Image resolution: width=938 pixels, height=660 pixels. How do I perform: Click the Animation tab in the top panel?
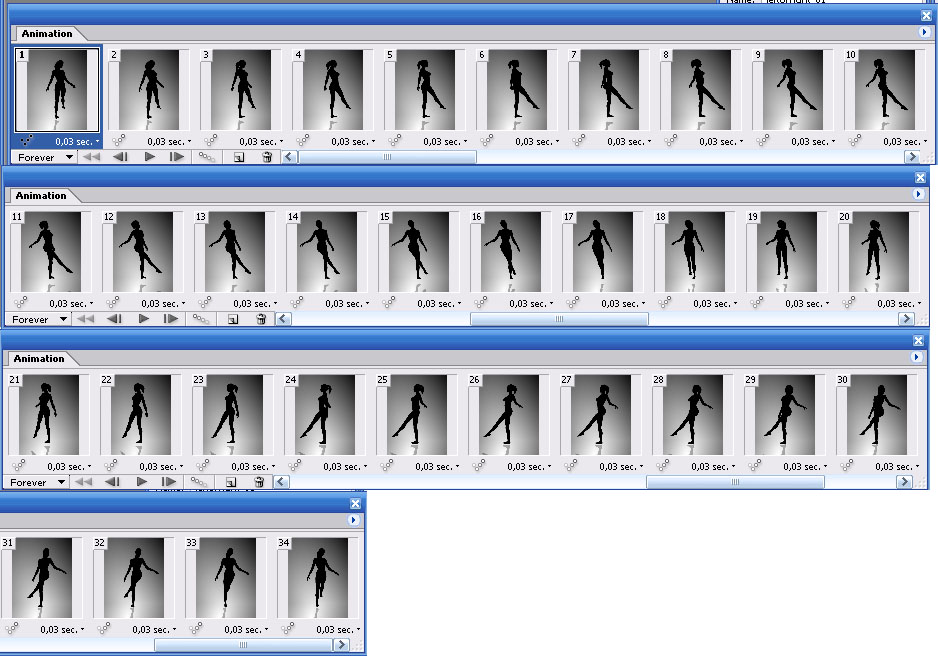(47, 34)
